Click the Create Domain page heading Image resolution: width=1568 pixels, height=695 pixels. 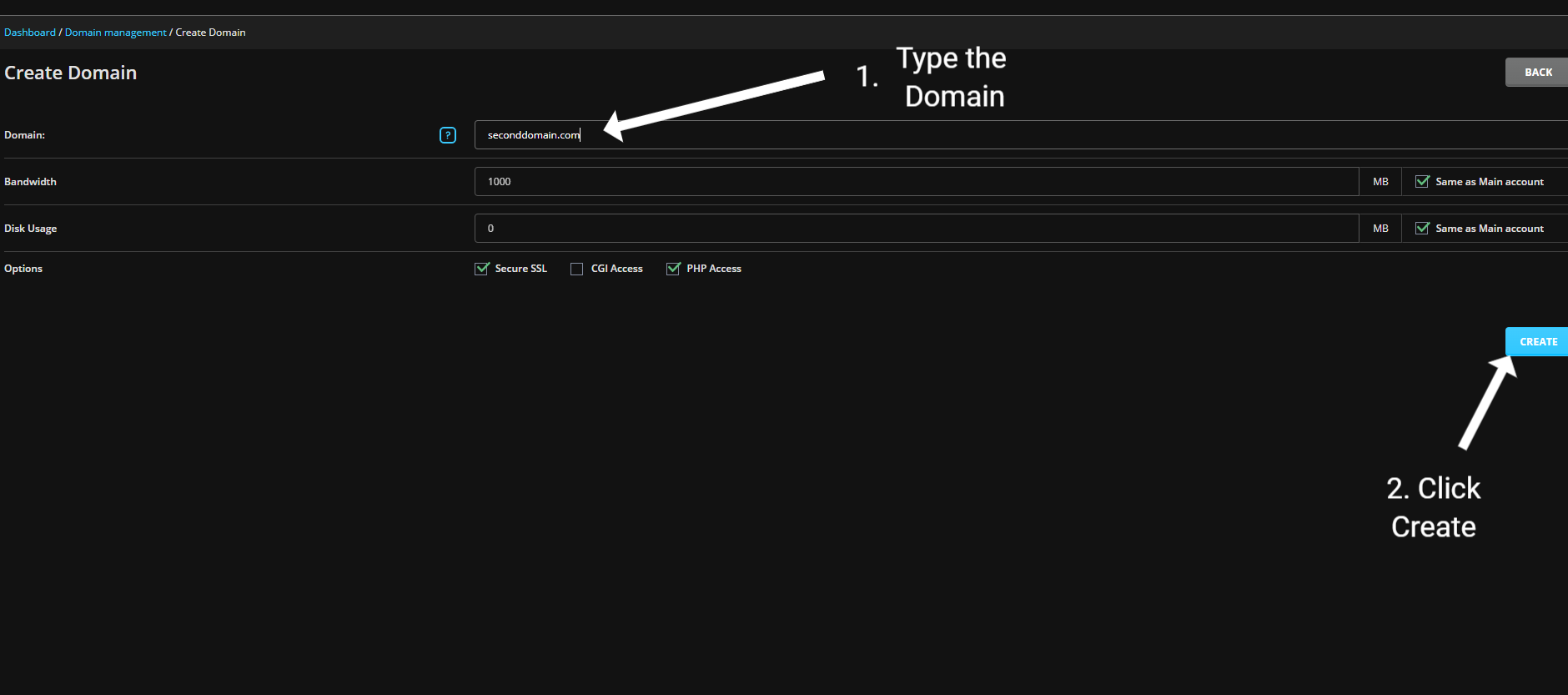[x=71, y=73]
